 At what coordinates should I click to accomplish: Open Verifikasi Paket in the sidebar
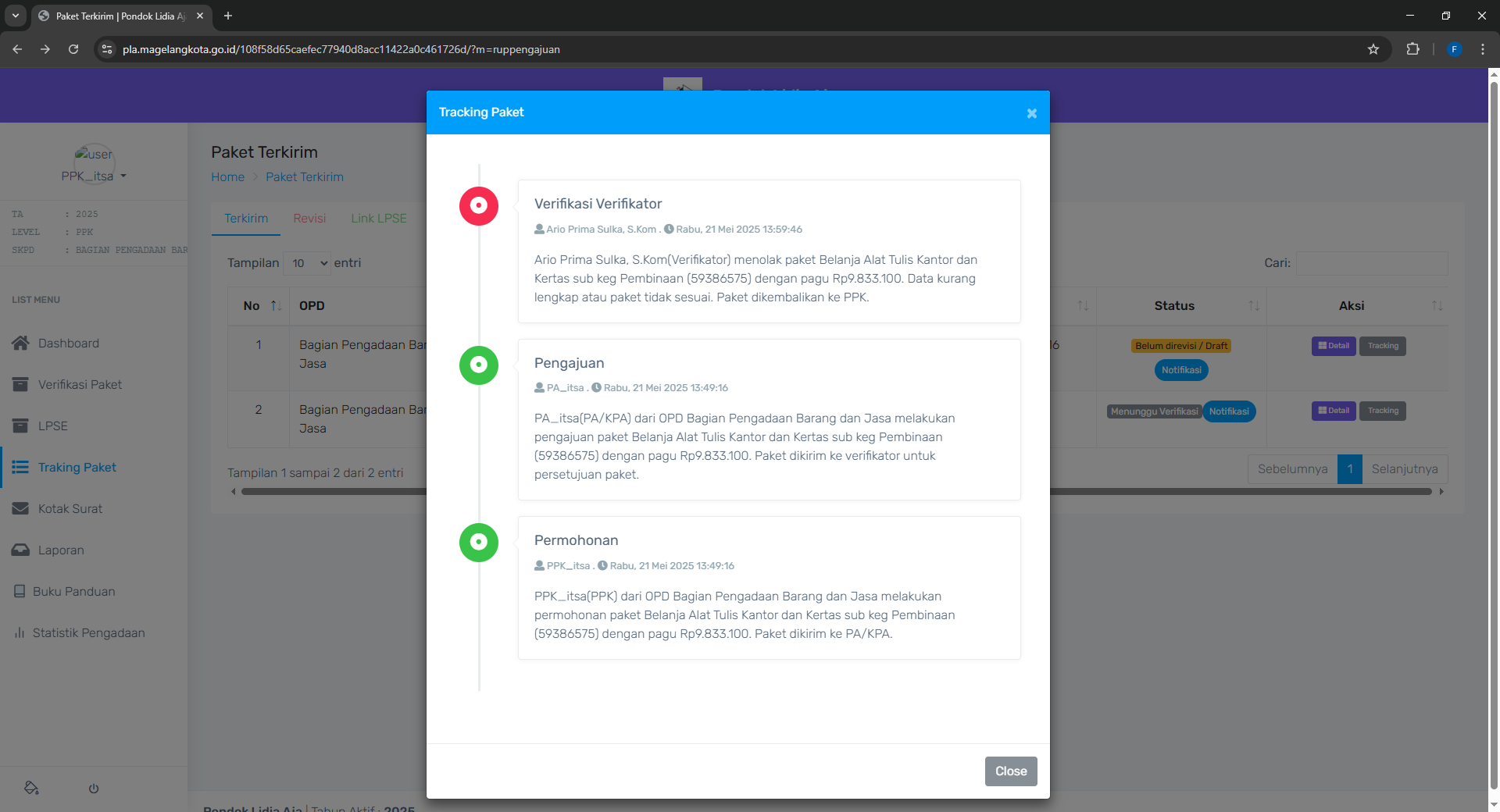pos(79,384)
